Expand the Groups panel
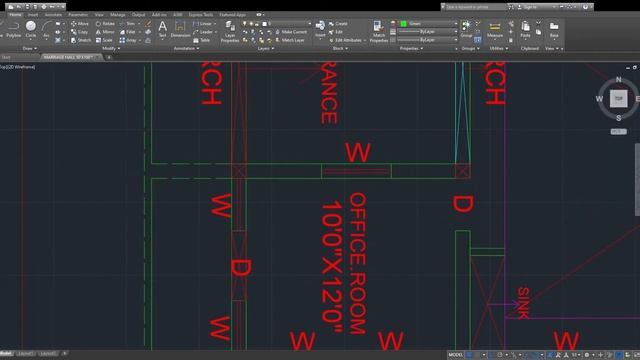This screenshot has height=360, width=640. tap(470, 49)
